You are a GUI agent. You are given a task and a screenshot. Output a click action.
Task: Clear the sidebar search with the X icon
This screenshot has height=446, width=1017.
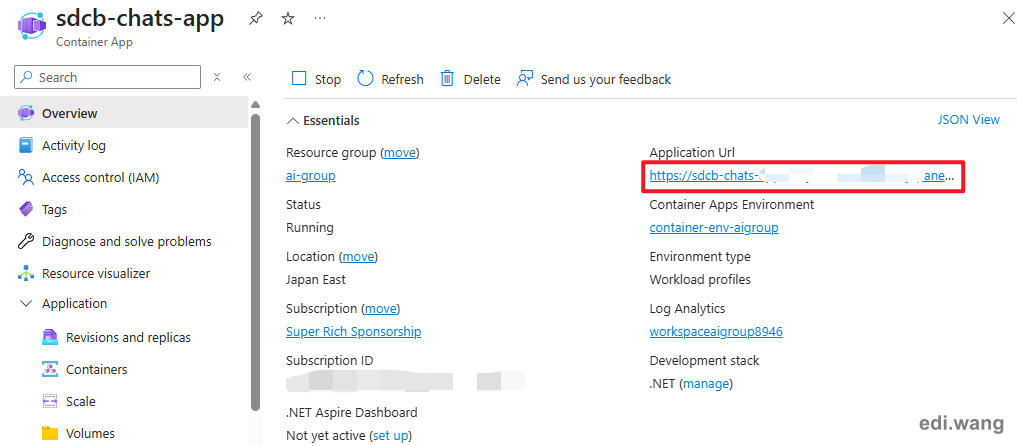point(217,77)
